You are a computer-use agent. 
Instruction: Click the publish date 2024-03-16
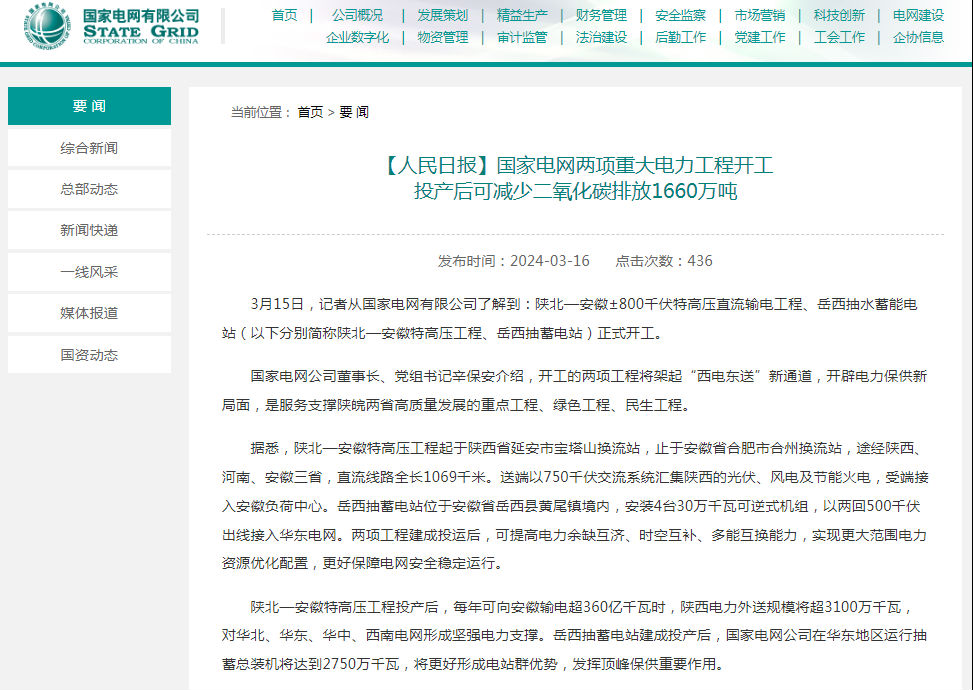tap(550, 261)
